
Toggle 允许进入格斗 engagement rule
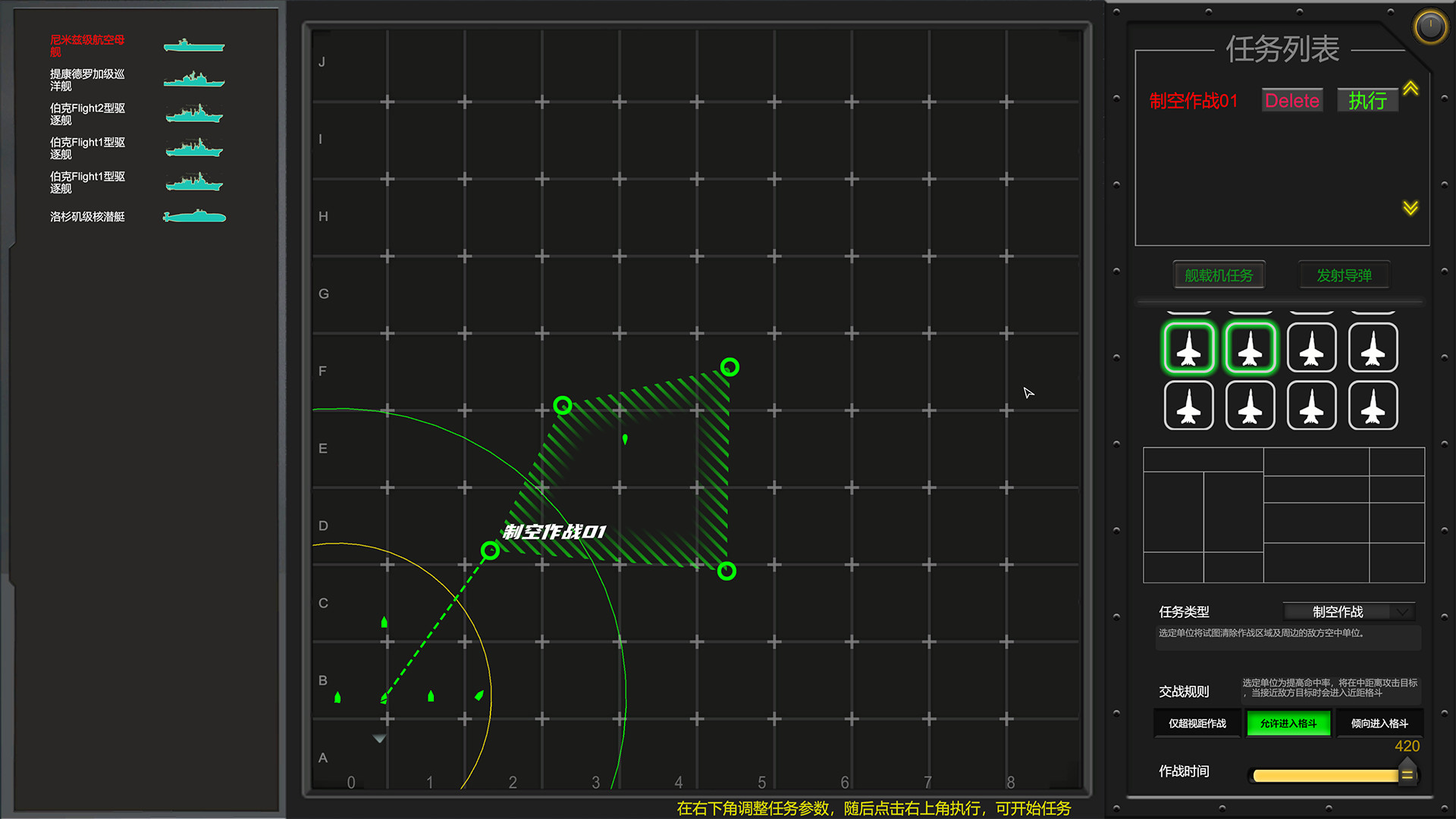(x=1288, y=723)
